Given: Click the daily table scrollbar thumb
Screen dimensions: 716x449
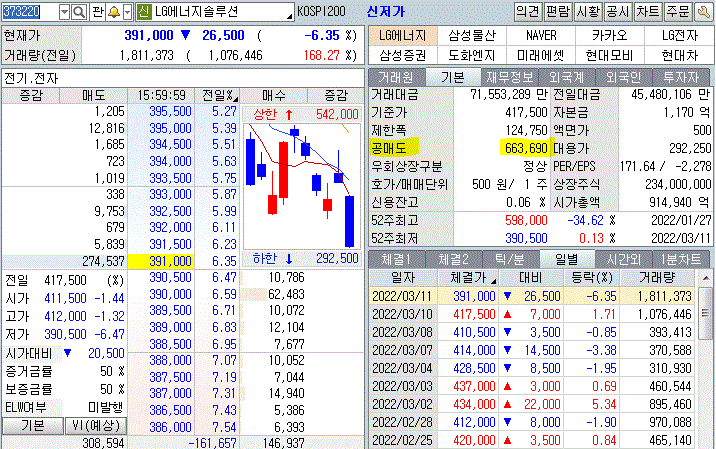Looking at the screenshot, I should coord(706,313).
